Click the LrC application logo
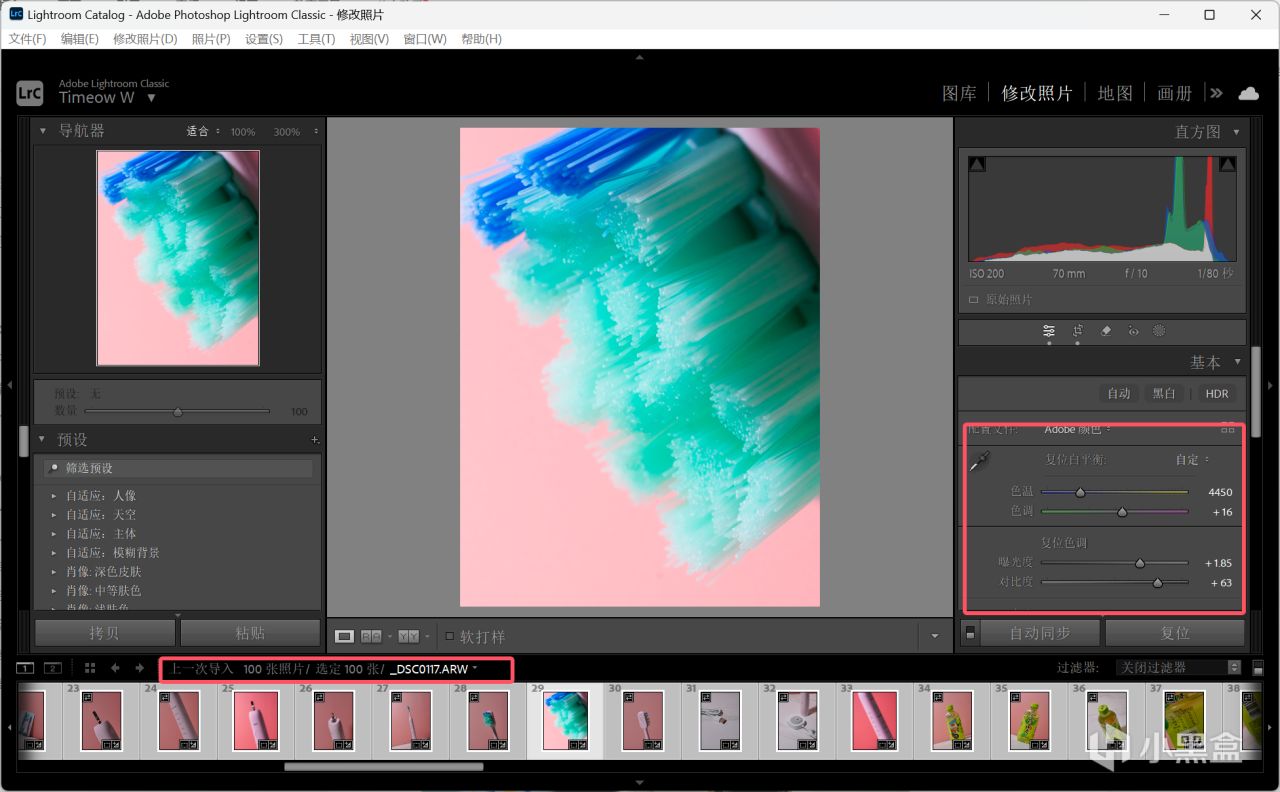Image resolution: width=1280 pixels, height=792 pixels. [30, 93]
